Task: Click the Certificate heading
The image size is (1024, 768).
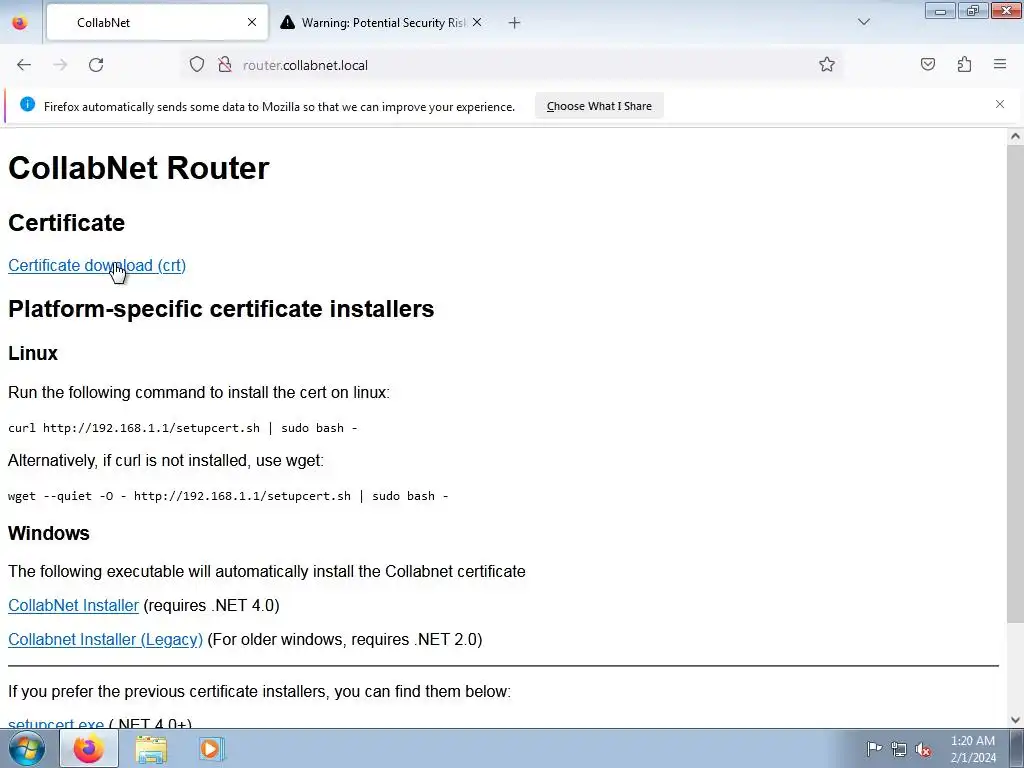Action: [66, 223]
